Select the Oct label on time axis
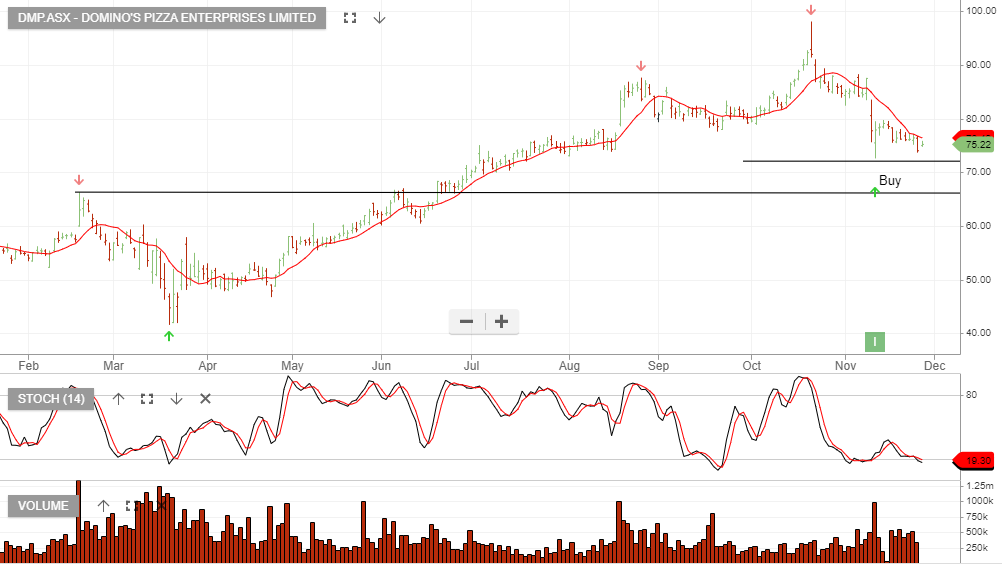 pos(752,365)
